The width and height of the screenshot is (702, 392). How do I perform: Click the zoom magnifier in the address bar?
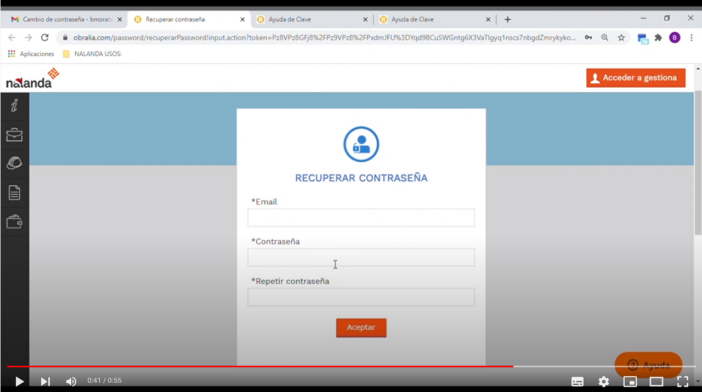click(x=605, y=38)
